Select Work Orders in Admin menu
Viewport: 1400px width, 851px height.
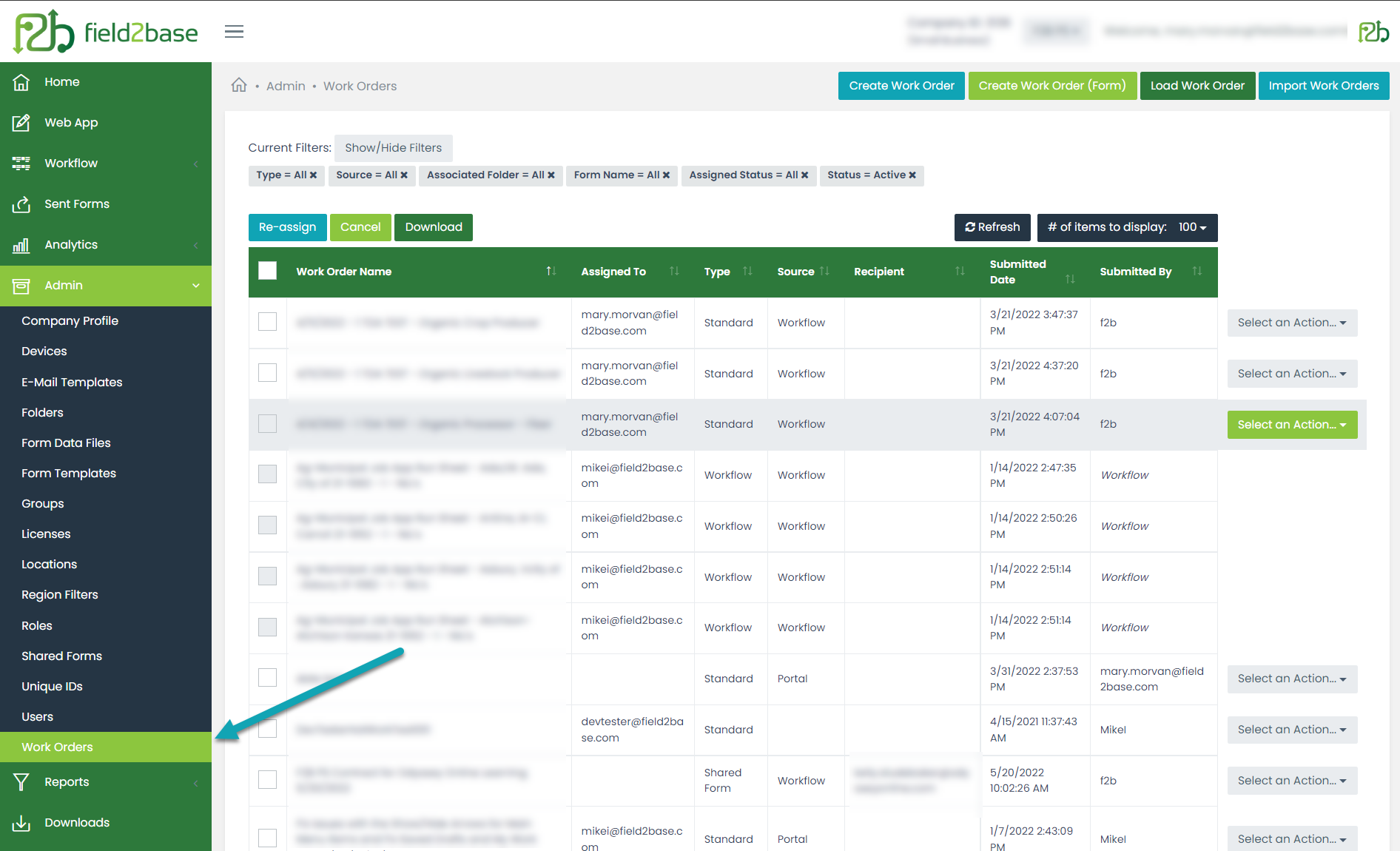coord(106,747)
